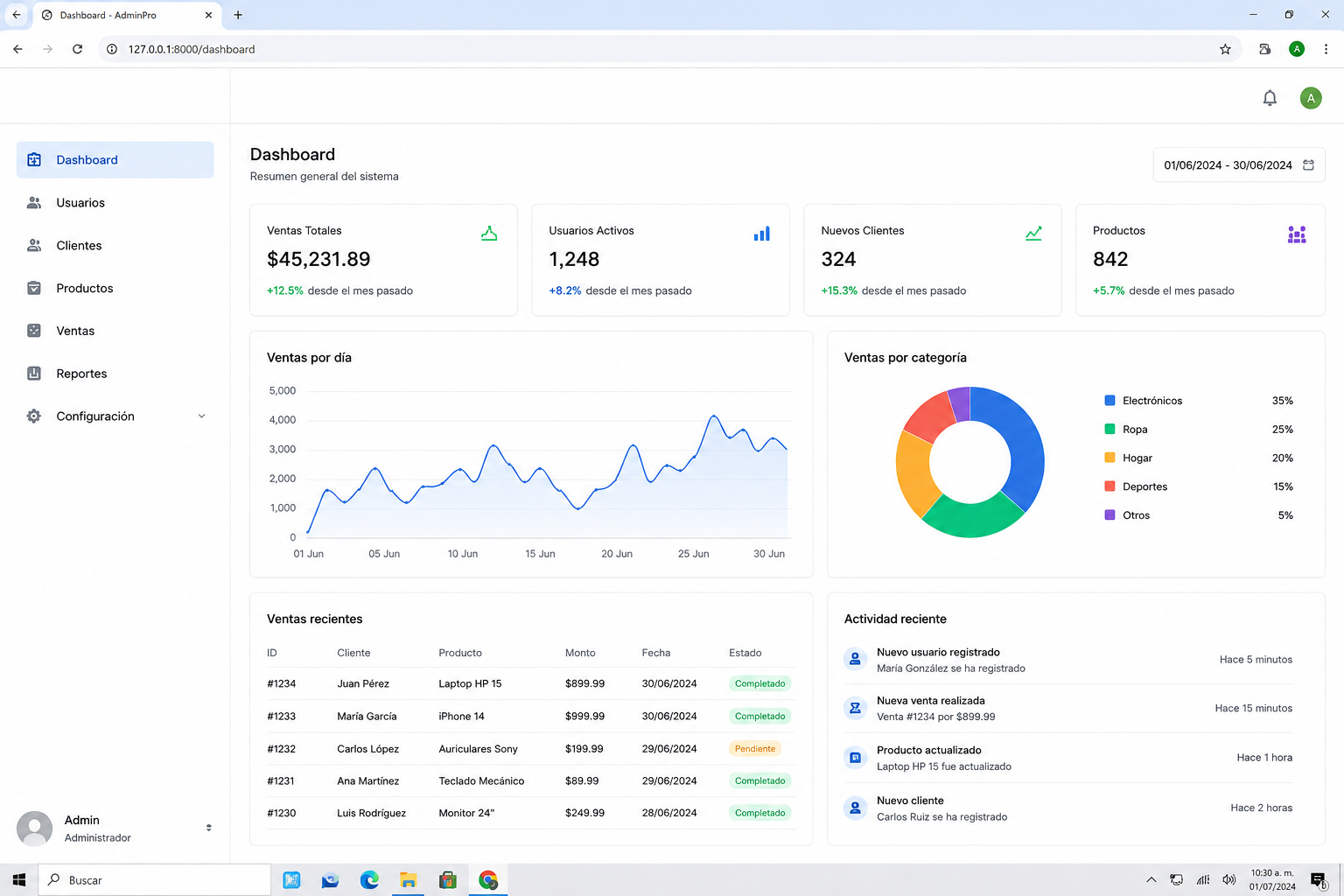This screenshot has width=1344, height=896.
Task: Click the purple Otros legend swatch
Action: pyautogui.click(x=1109, y=515)
